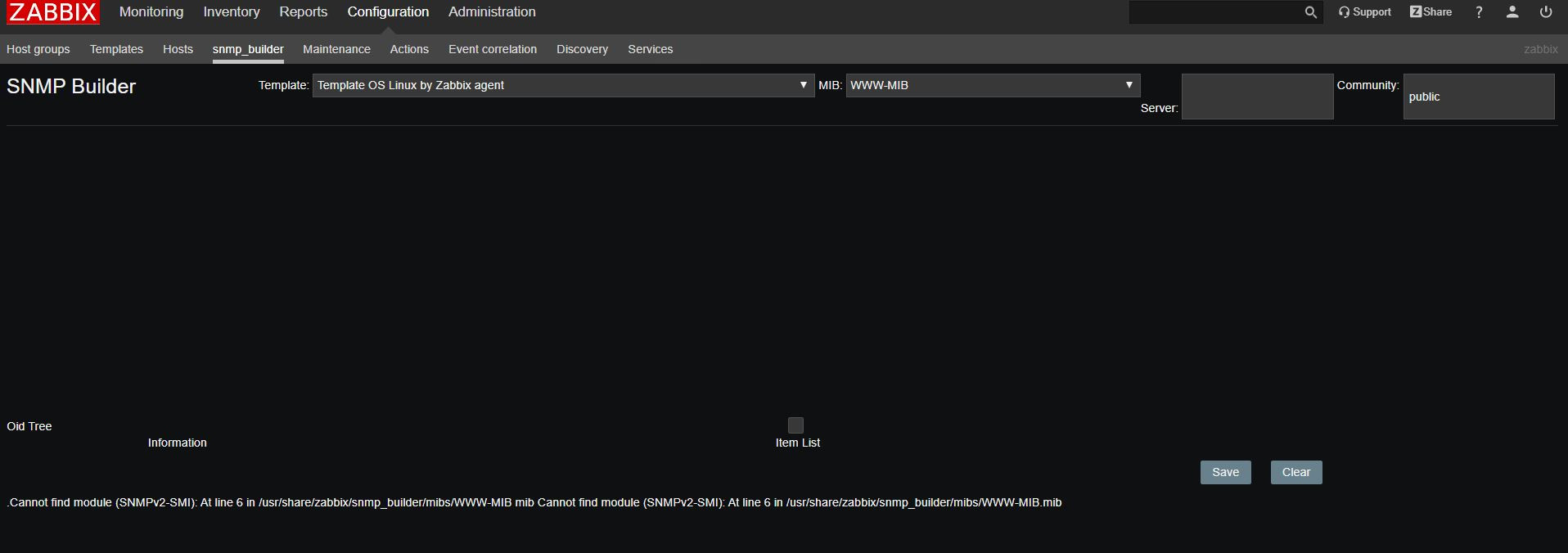The height and width of the screenshot is (553, 1568).
Task: Expand the Template dropdown
Action: 563,85
